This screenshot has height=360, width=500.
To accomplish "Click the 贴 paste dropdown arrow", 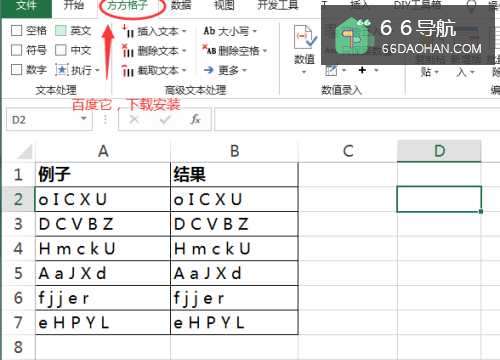I will point(436,72).
